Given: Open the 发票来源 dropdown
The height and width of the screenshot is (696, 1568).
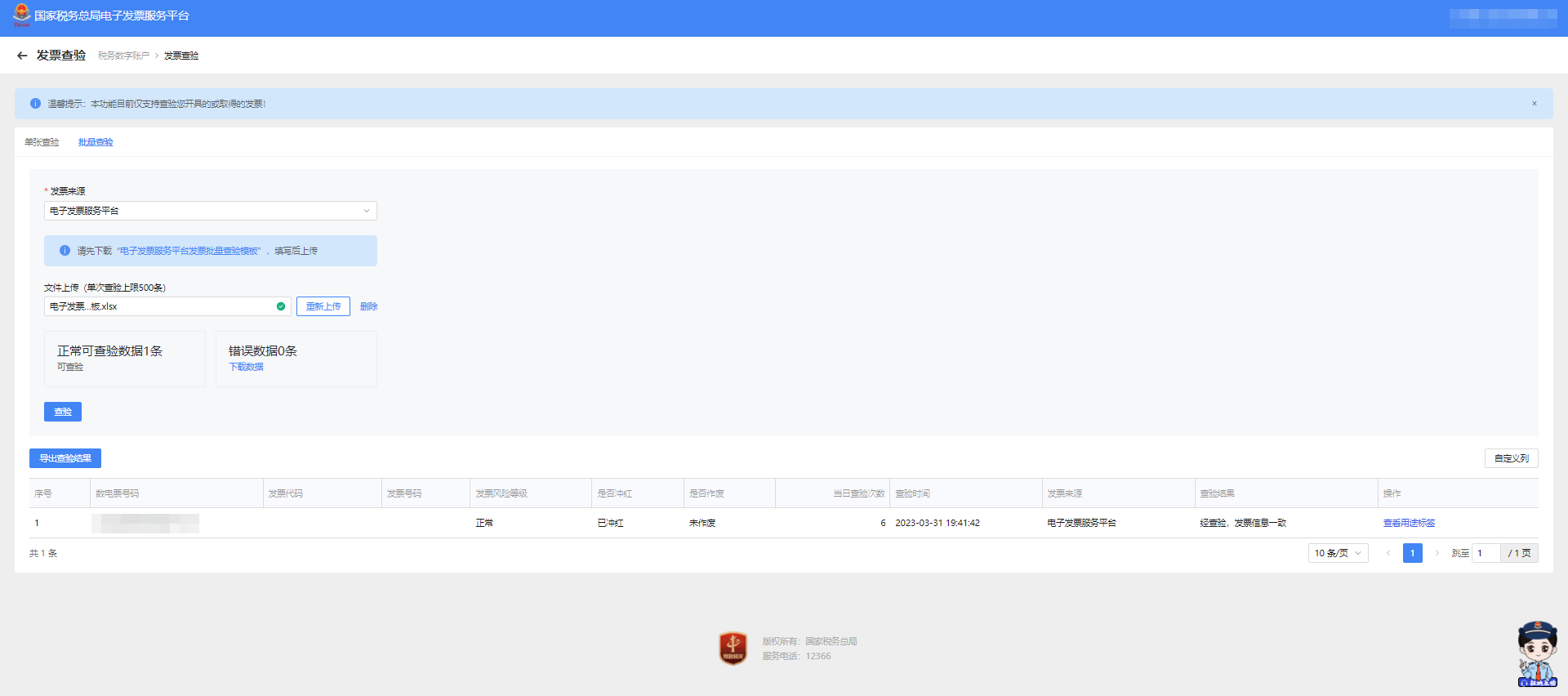Looking at the screenshot, I should pyautogui.click(x=211, y=211).
